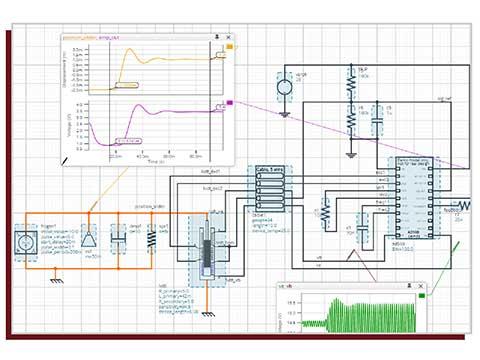Select the triangular mass component near trigger1
Image resolution: width=480 pixels, height=360 pixels.
pos(89,239)
